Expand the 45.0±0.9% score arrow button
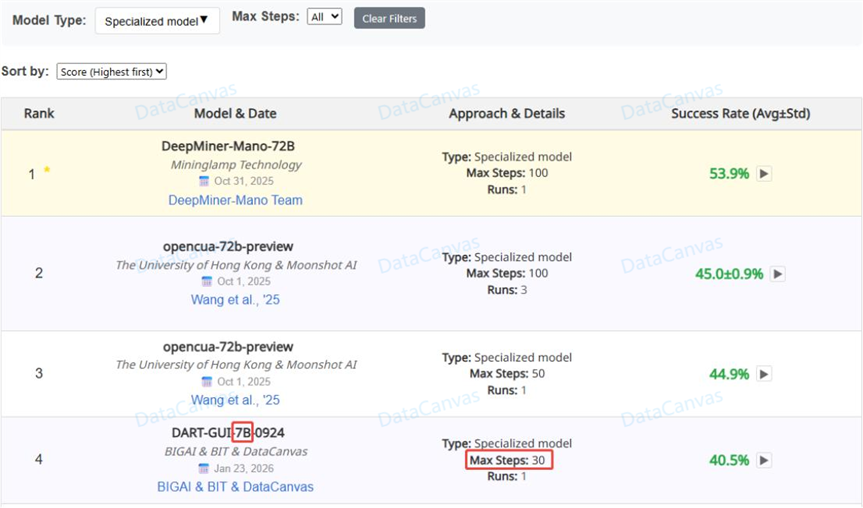Screen dimensions: 863x508 (x=777, y=274)
